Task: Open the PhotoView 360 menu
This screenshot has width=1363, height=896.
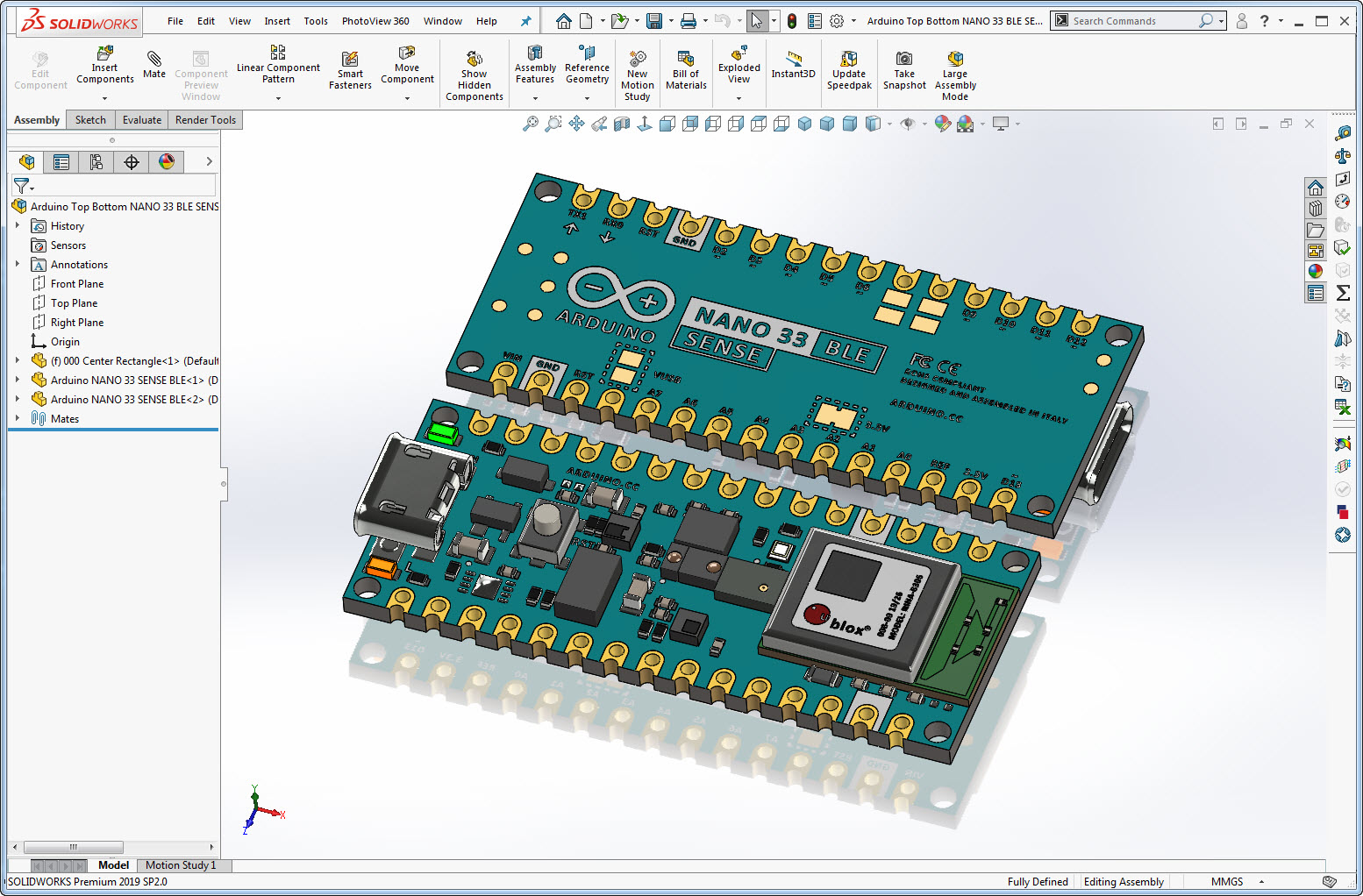Action: pos(375,21)
